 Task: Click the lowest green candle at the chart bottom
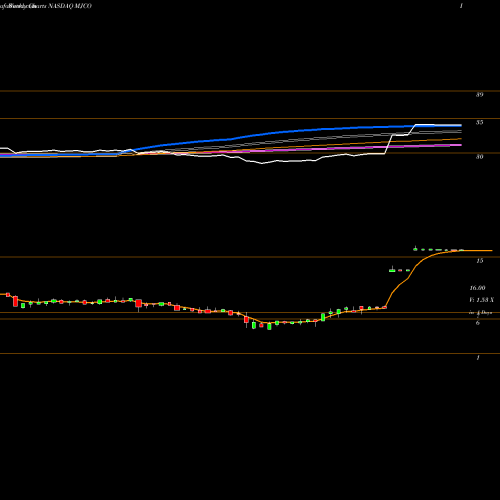(x=269, y=326)
